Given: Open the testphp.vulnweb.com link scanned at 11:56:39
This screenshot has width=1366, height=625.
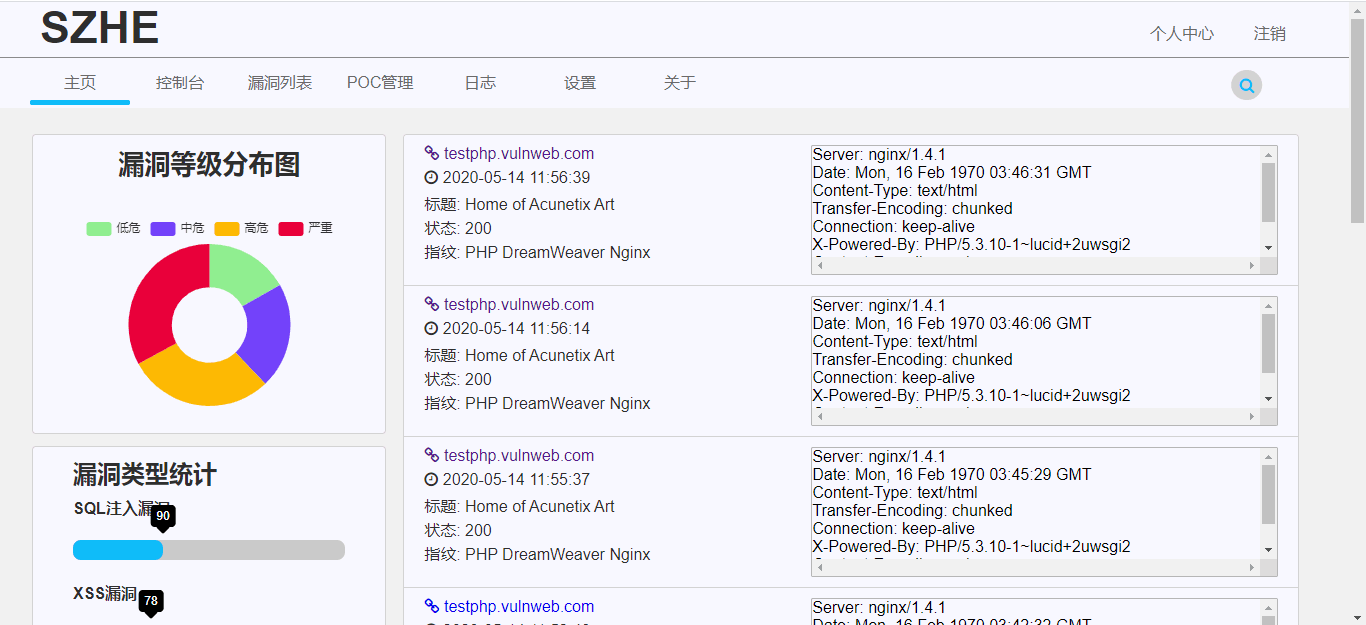Looking at the screenshot, I should pyautogui.click(x=519, y=153).
